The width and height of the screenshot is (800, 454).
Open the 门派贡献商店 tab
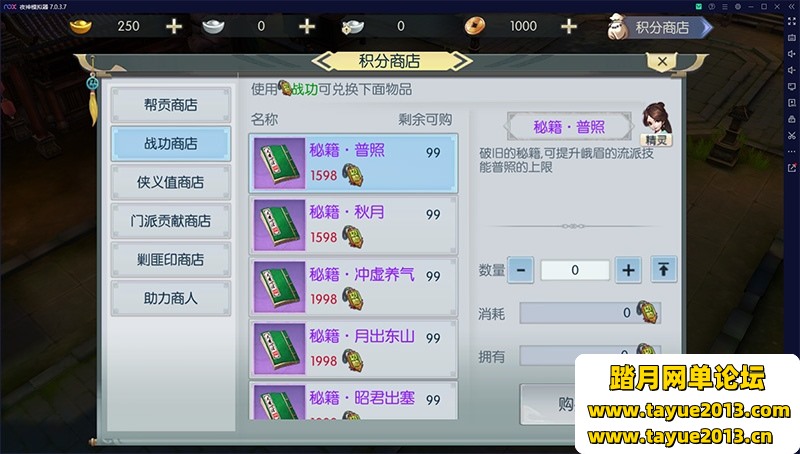coord(171,221)
